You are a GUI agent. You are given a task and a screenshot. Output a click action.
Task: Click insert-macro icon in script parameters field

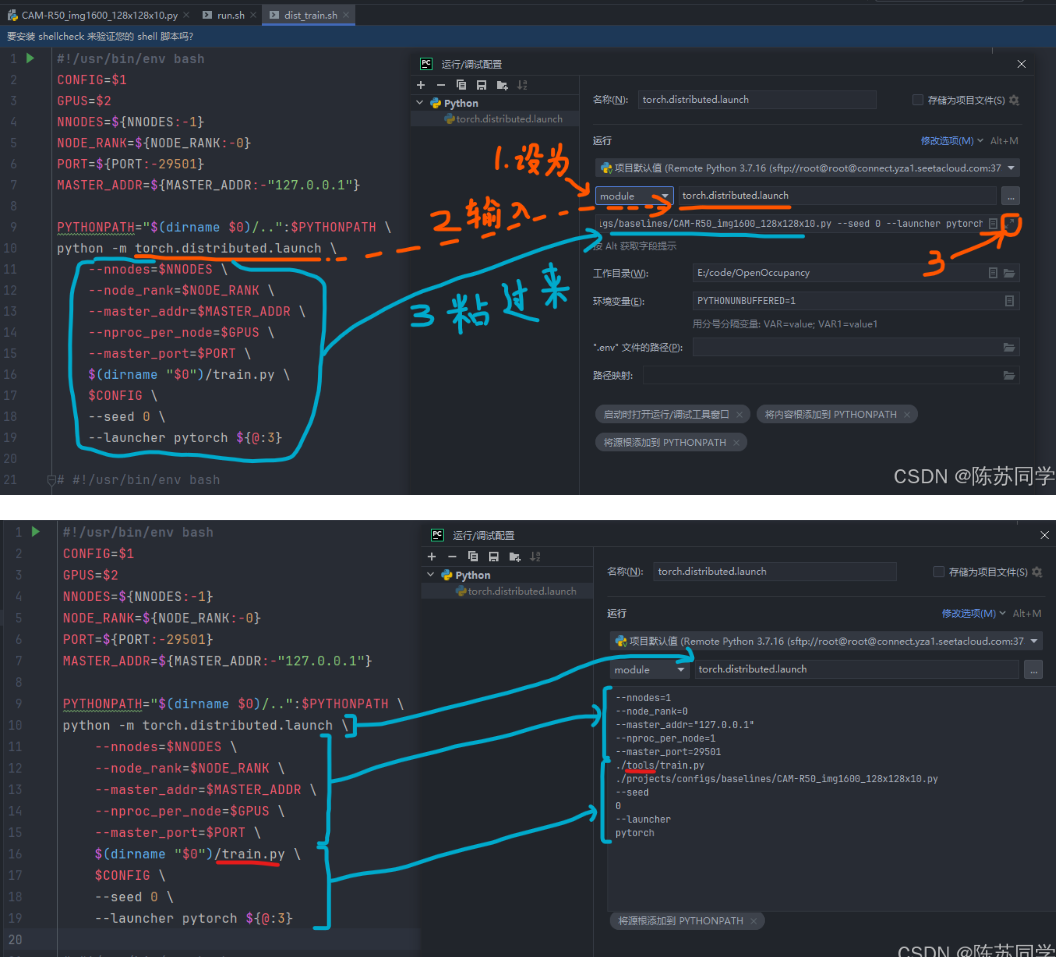993,224
